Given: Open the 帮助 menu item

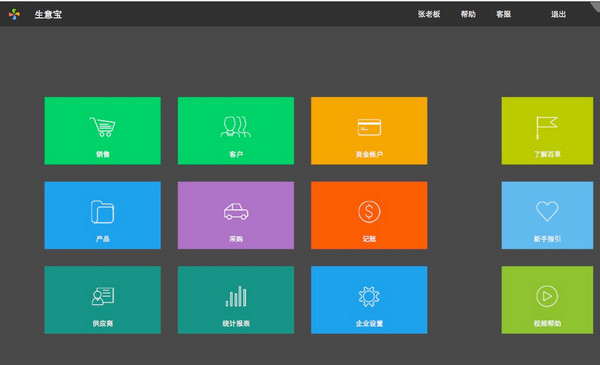Looking at the screenshot, I should coord(468,14).
